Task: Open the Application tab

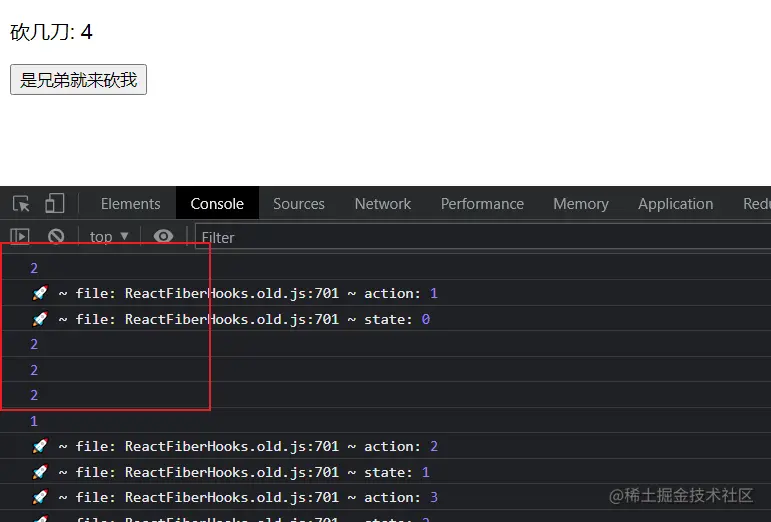Action: [675, 203]
